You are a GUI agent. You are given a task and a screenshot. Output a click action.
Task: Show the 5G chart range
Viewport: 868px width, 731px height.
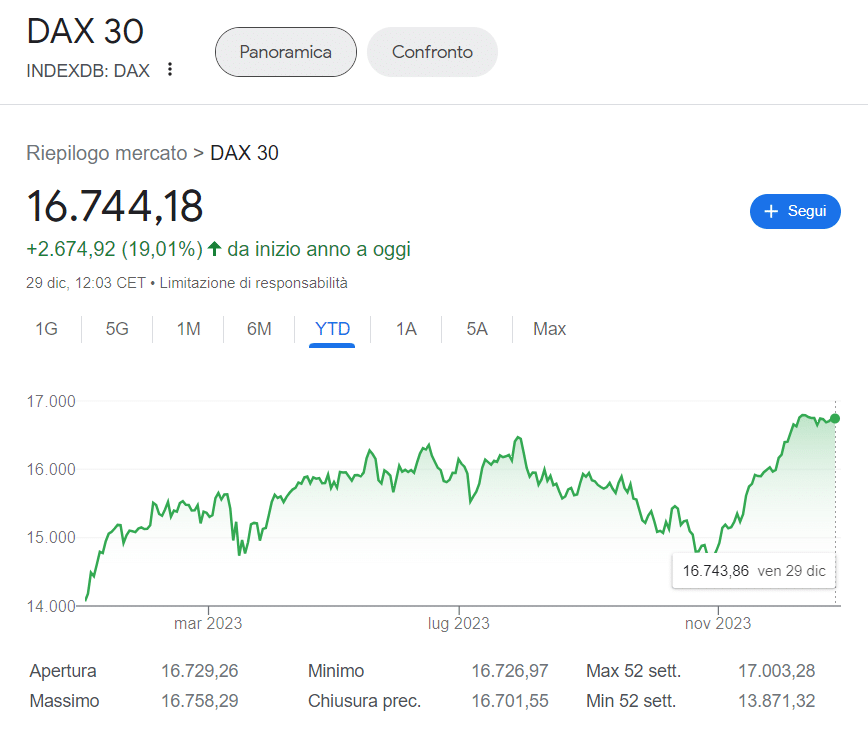pyautogui.click(x=117, y=329)
